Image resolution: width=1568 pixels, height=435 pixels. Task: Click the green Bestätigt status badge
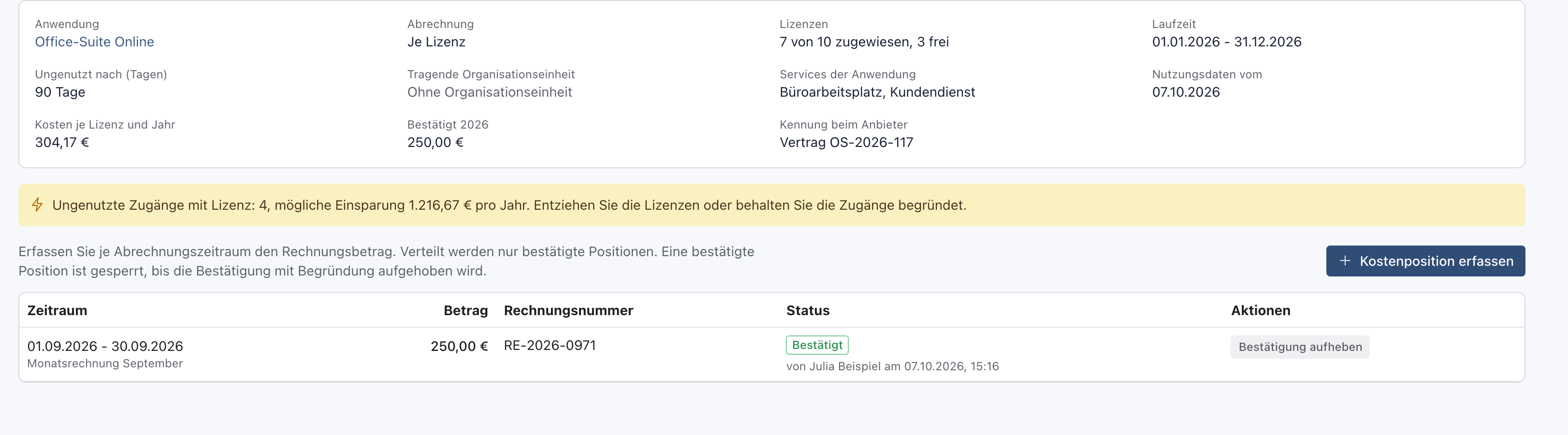817,345
